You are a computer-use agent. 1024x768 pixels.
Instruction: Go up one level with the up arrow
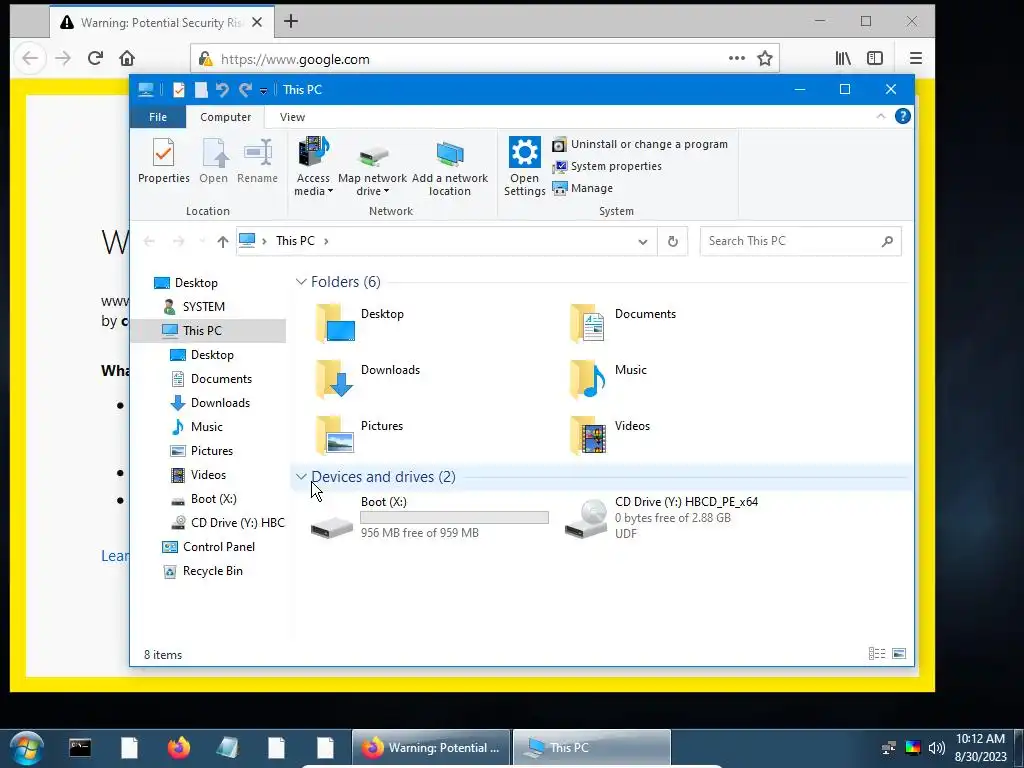pyautogui.click(x=223, y=242)
